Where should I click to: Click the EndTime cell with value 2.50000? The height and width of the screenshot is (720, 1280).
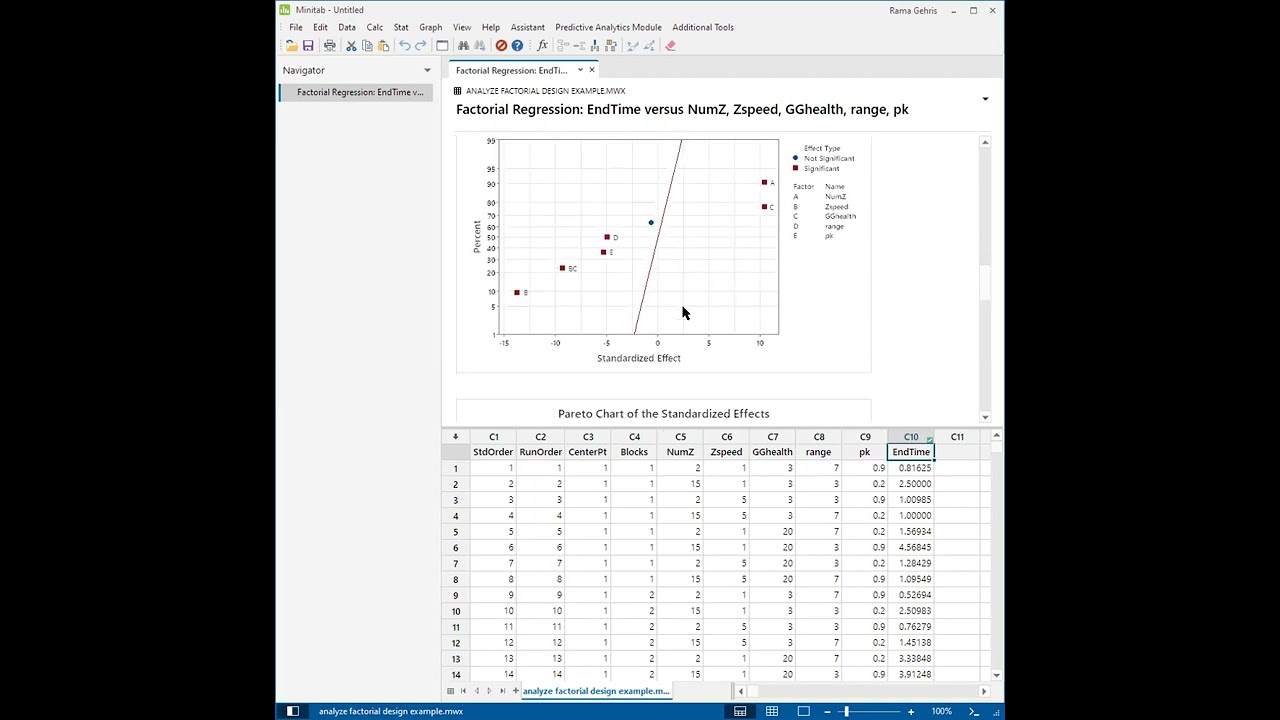(911, 484)
